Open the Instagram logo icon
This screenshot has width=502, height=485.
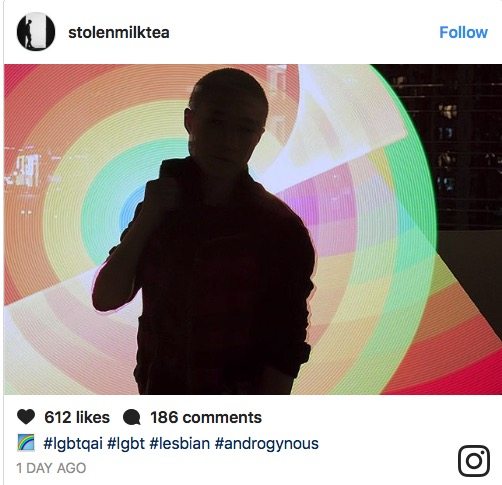click(474, 461)
